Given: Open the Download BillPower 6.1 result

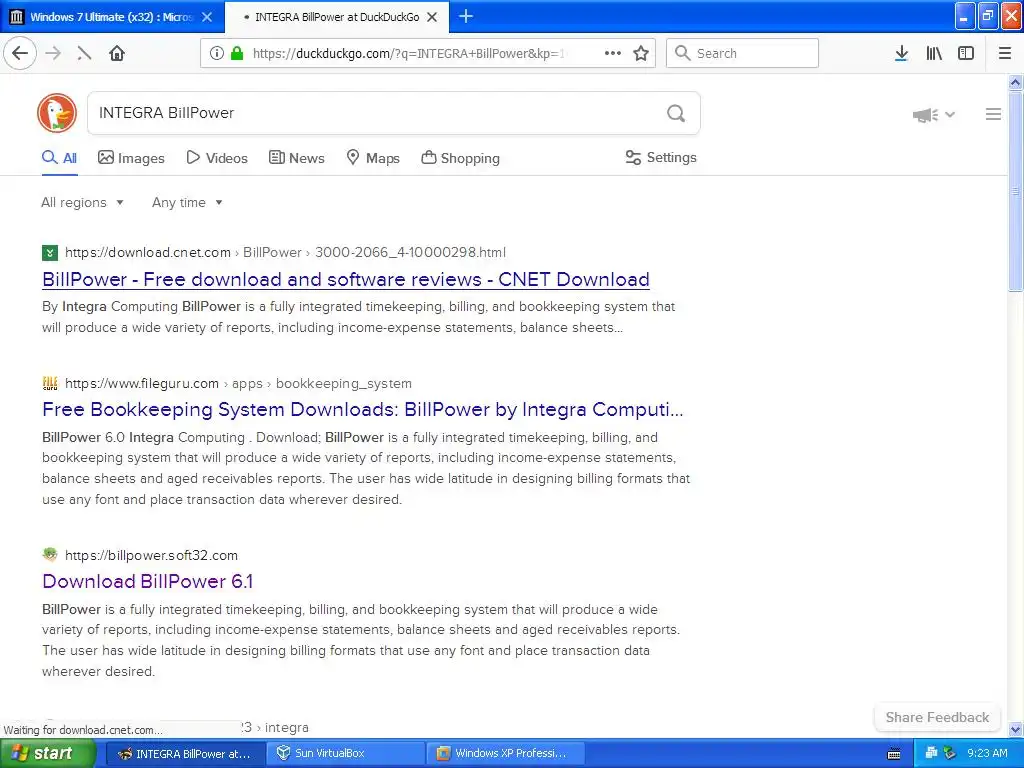Looking at the screenshot, I should coord(148,581).
